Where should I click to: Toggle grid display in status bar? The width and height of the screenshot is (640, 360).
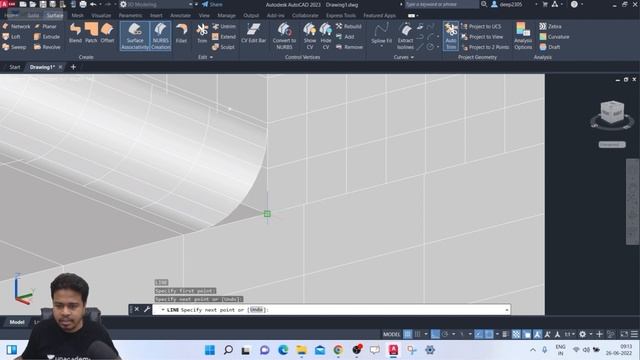[407, 334]
